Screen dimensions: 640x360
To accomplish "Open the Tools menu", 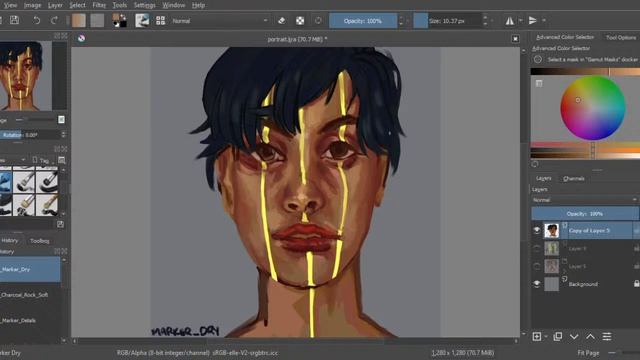I will [120, 5].
